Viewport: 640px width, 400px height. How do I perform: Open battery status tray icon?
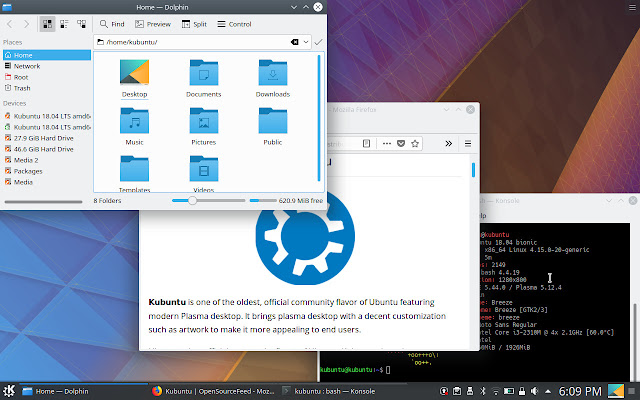pos(509,391)
